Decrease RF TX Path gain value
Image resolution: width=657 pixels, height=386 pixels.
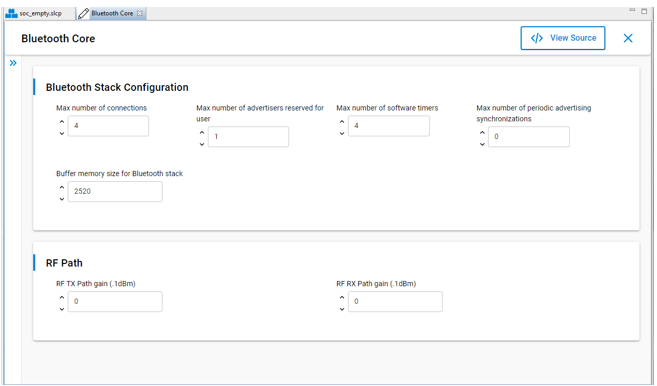[62, 309]
